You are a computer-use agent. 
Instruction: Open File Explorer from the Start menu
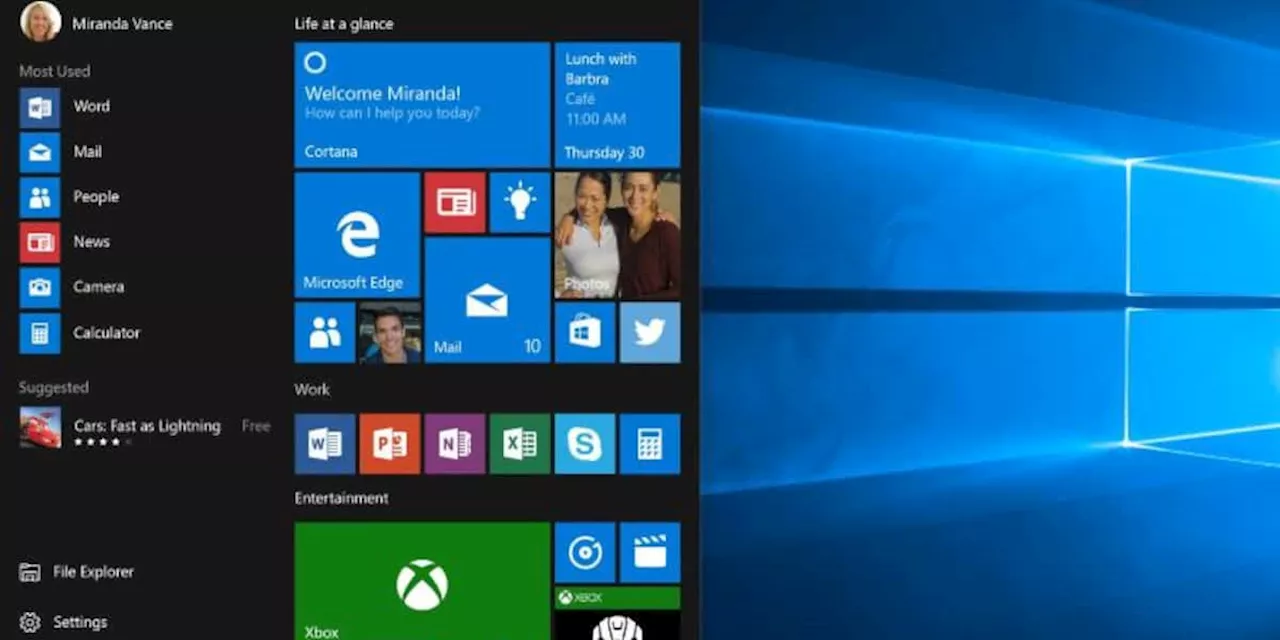[77, 572]
